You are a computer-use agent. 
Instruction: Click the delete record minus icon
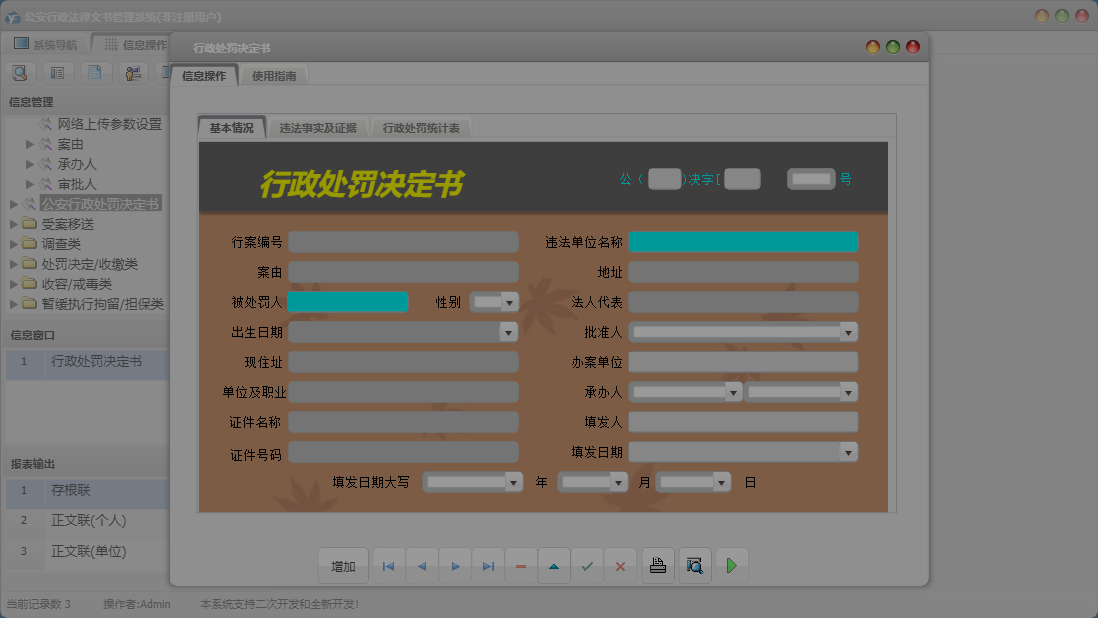pos(521,566)
